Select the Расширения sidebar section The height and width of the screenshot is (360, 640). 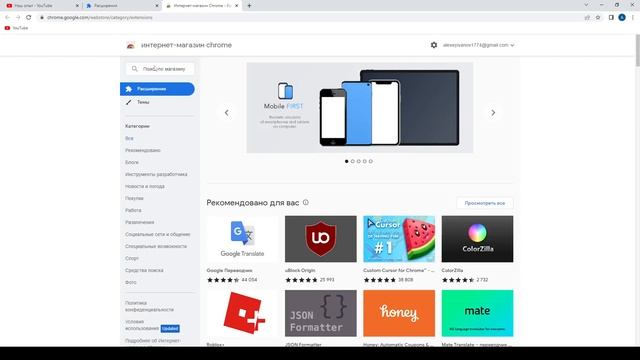tap(157, 89)
